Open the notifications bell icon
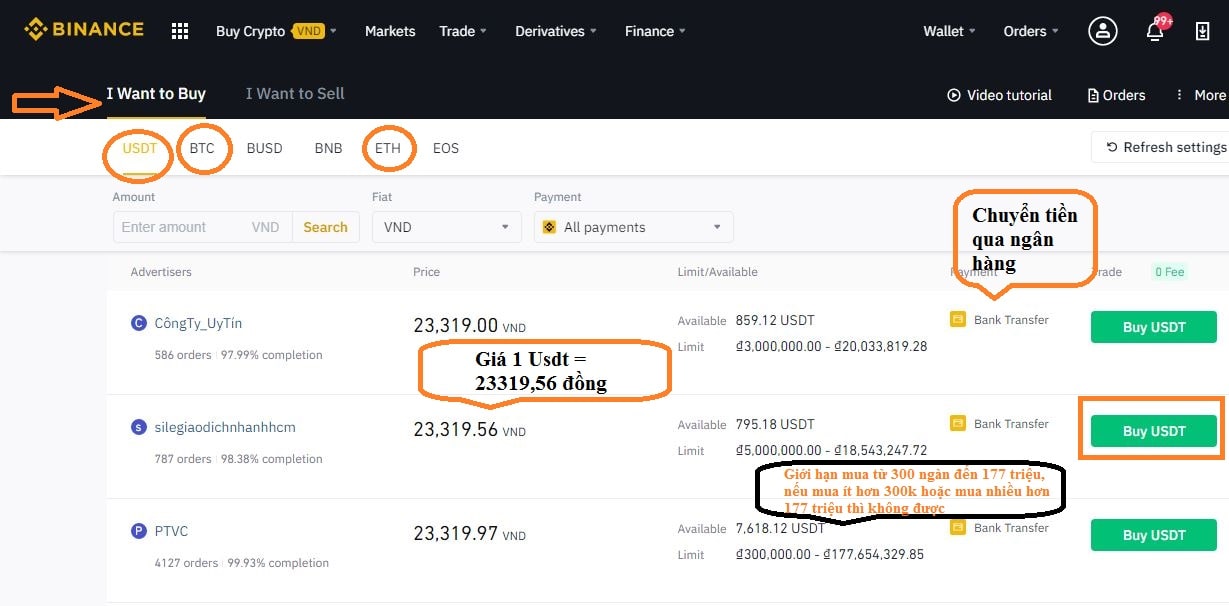 (1155, 31)
